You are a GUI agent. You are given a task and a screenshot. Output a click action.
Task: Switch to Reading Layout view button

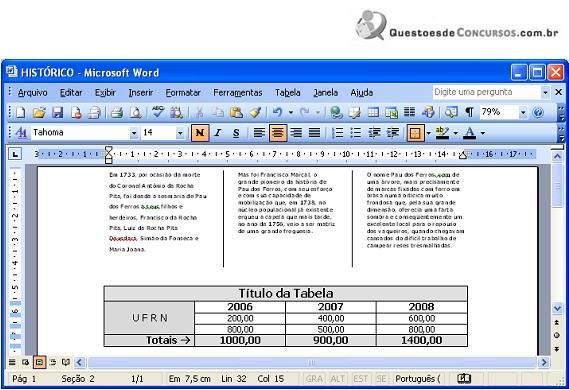click(66, 362)
